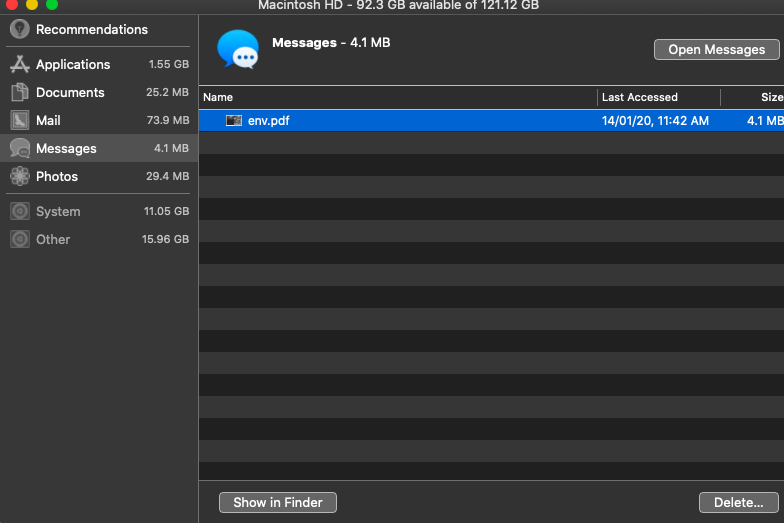Click the Messages bubble icon in sidebar
The height and width of the screenshot is (523, 784).
20,148
